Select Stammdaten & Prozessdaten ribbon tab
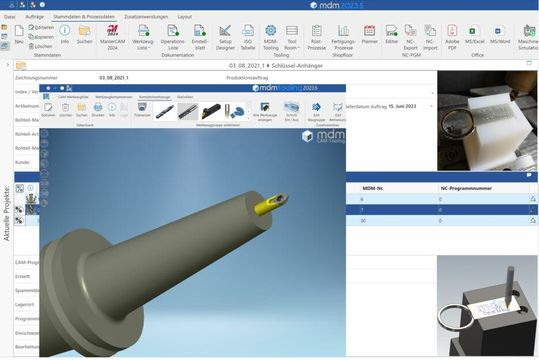This screenshot has width=539, height=360. [x=84, y=17]
